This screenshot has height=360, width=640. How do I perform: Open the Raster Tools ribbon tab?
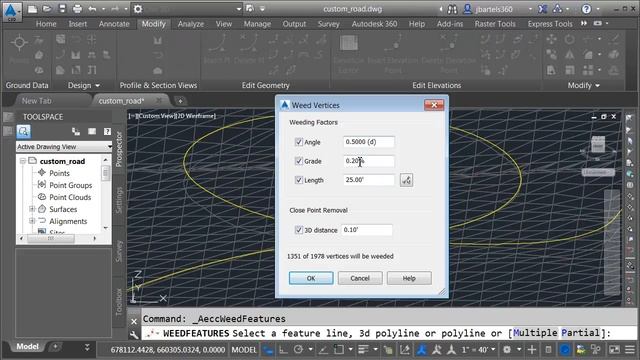[x=495, y=24]
